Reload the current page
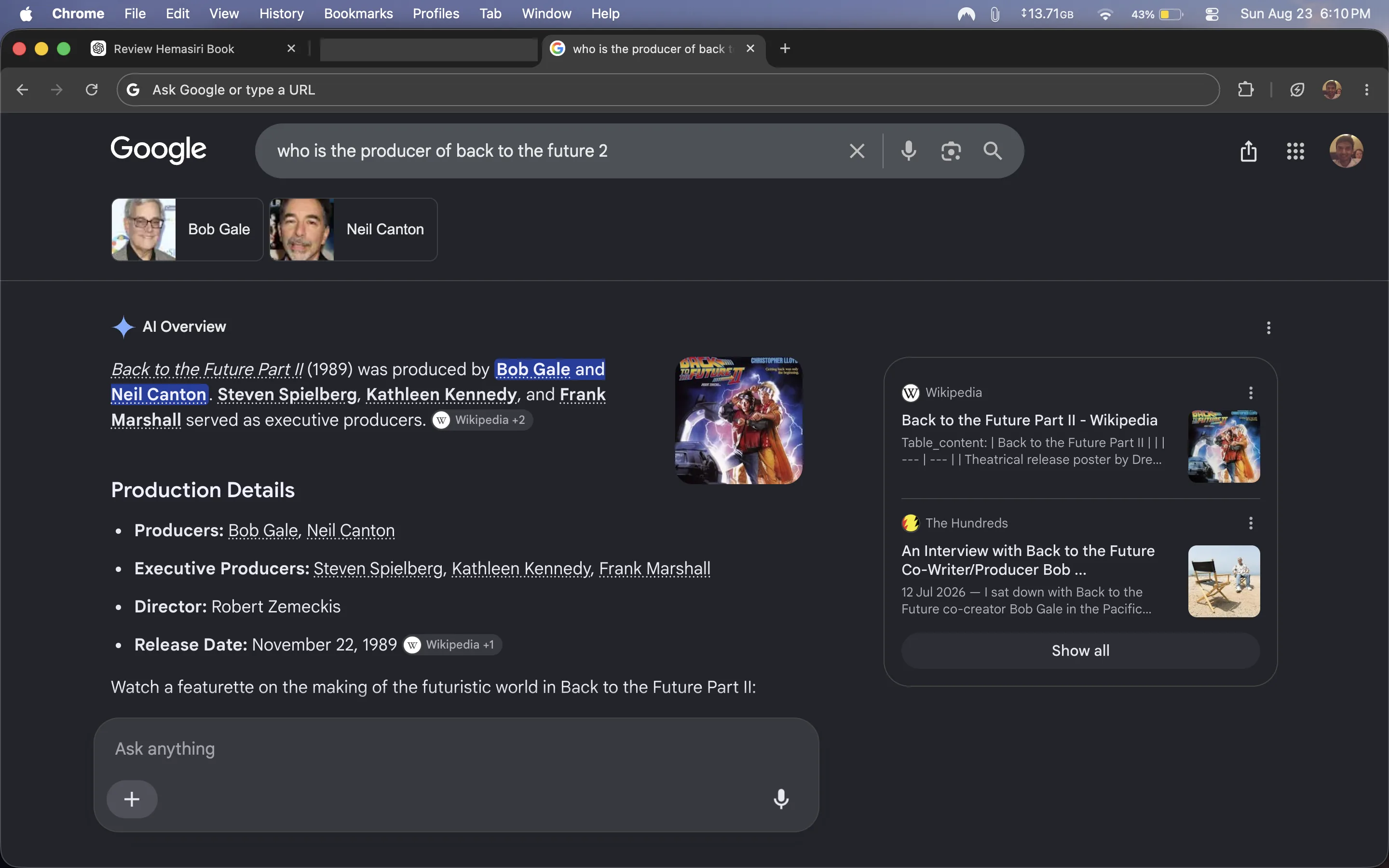 point(92,90)
